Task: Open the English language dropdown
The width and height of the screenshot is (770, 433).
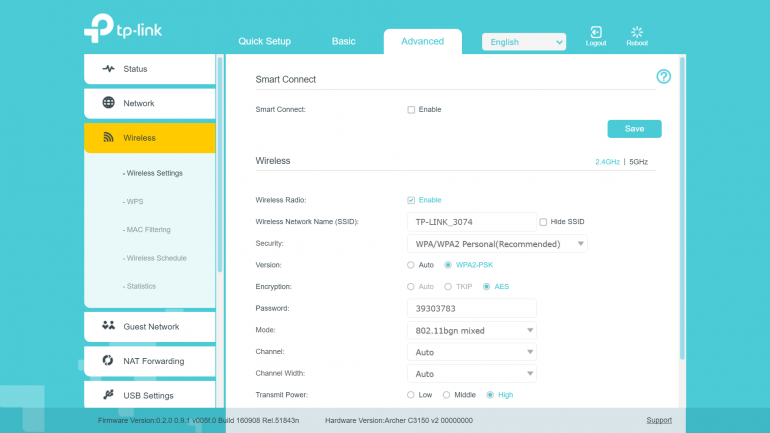Action: click(523, 42)
